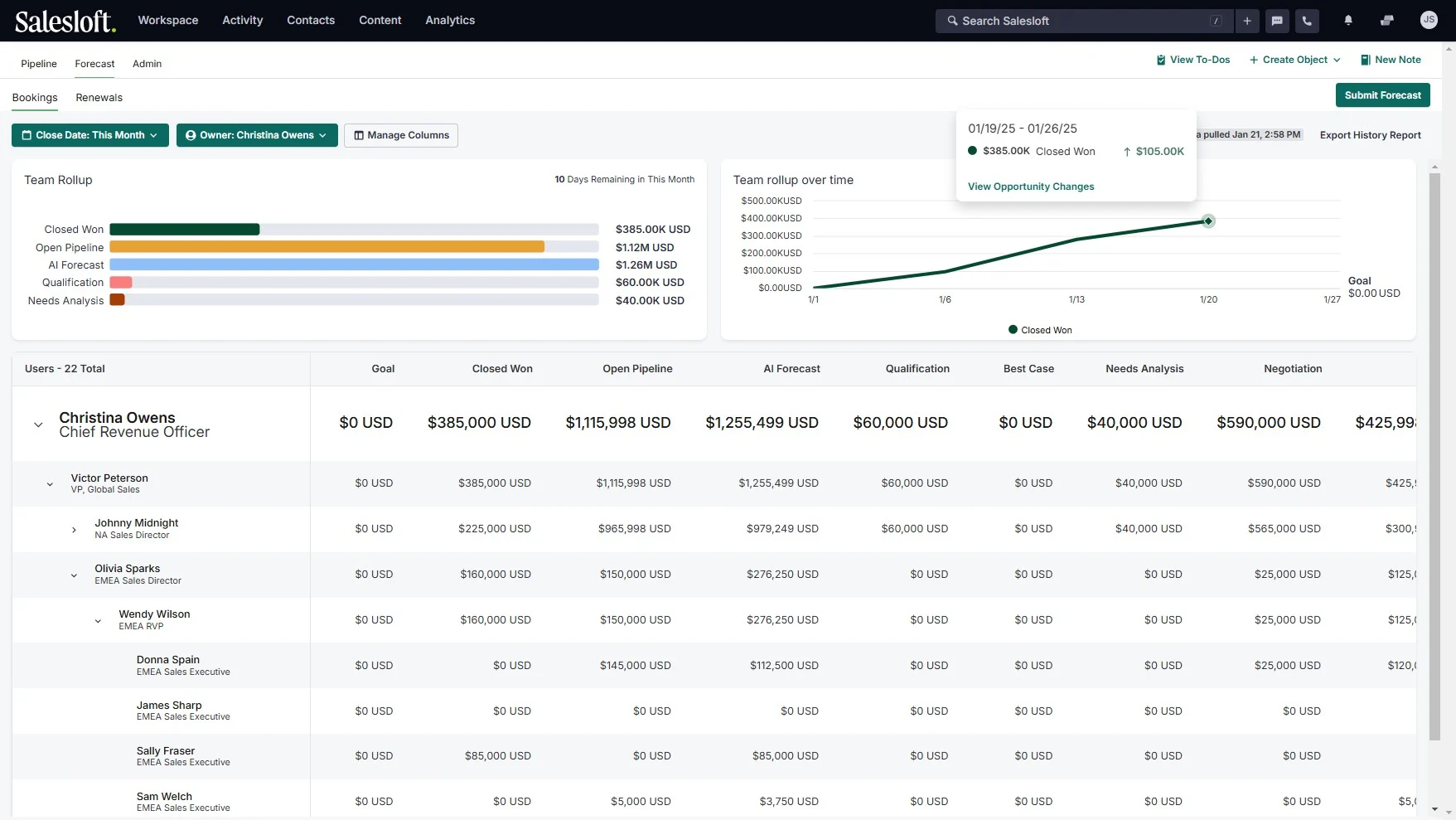1456x820 pixels.
Task: Click New Note
Action: coord(1391,60)
